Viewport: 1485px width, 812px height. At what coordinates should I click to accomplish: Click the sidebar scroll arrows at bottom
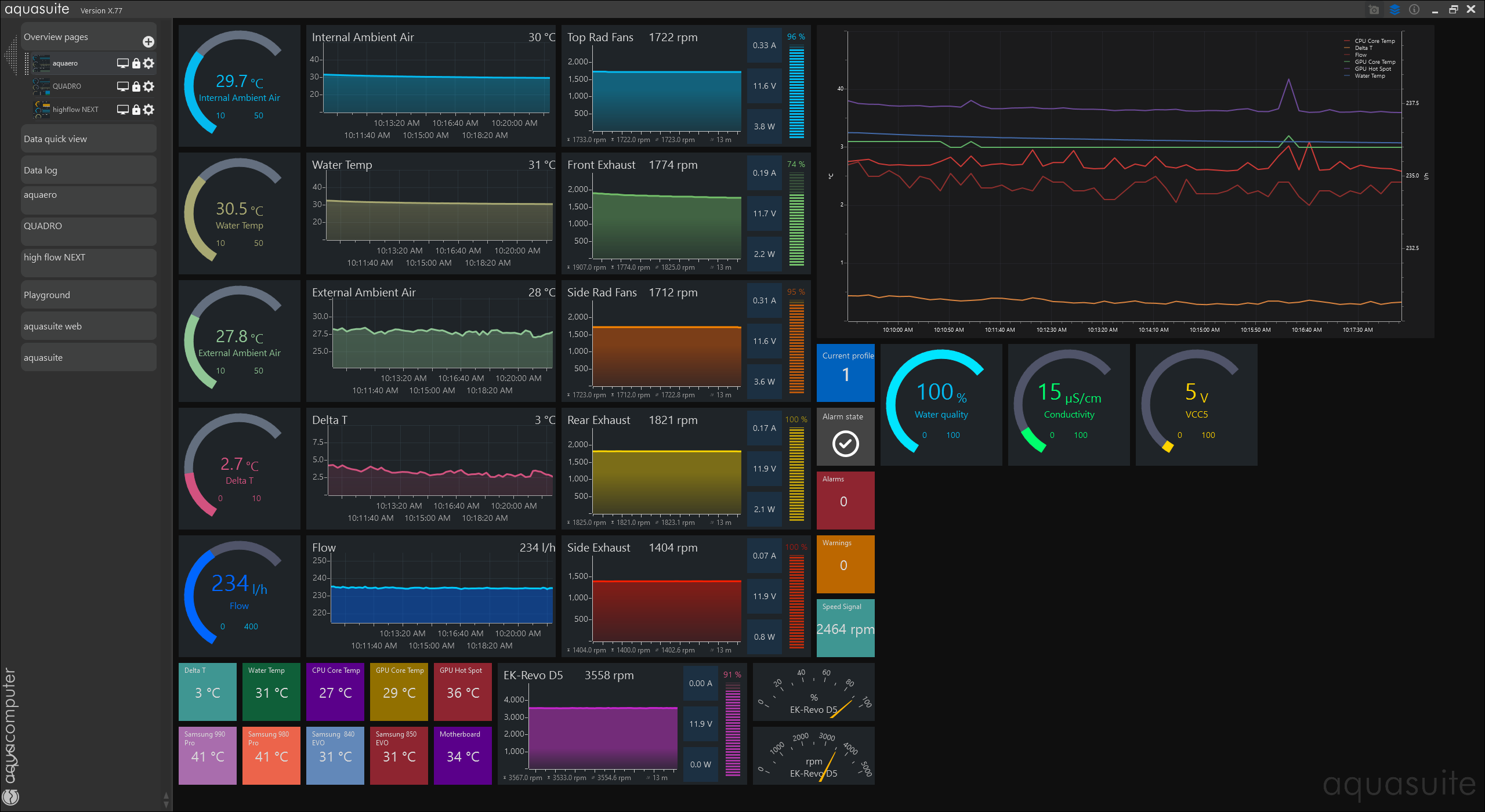(166, 800)
